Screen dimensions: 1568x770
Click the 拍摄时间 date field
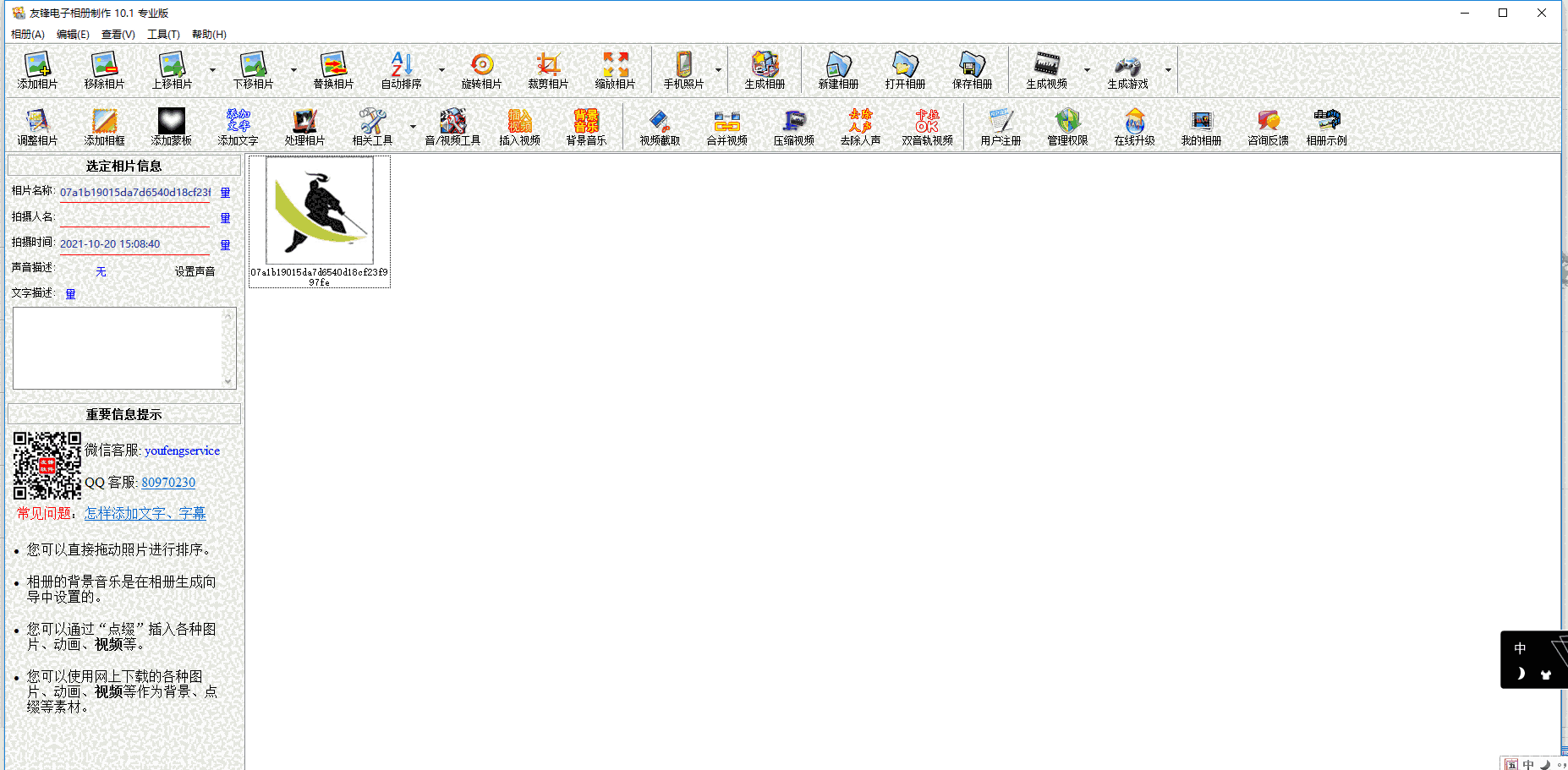pyautogui.click(x=134, y=244)
